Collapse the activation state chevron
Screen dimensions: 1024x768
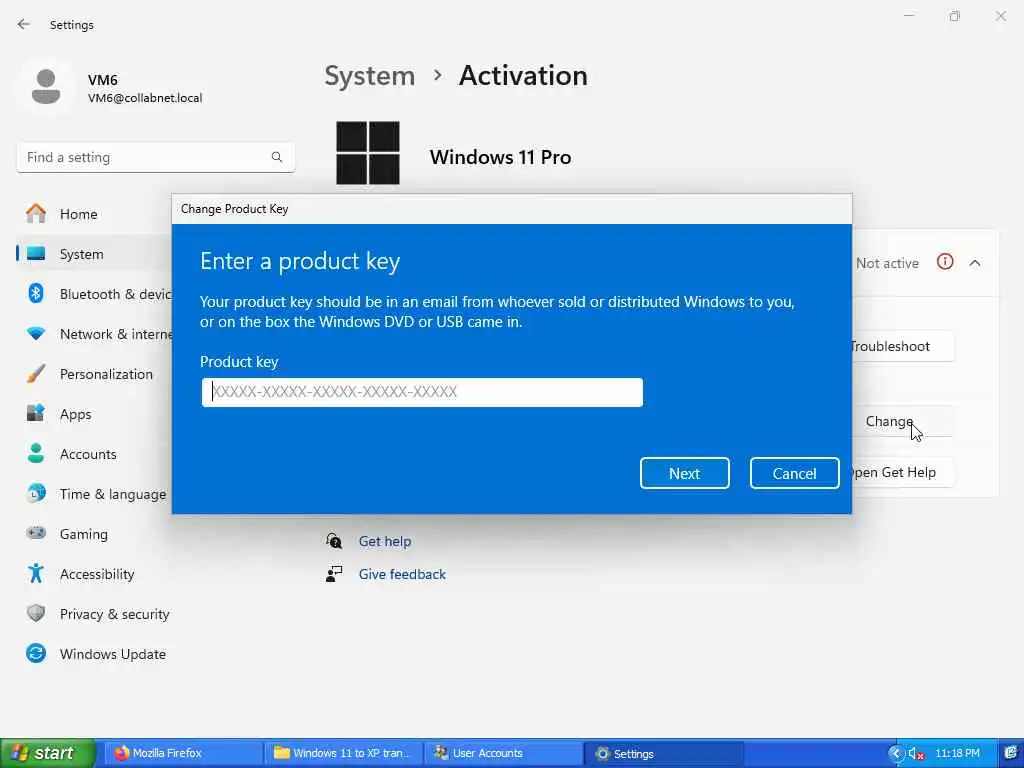[x=975, y=263]
